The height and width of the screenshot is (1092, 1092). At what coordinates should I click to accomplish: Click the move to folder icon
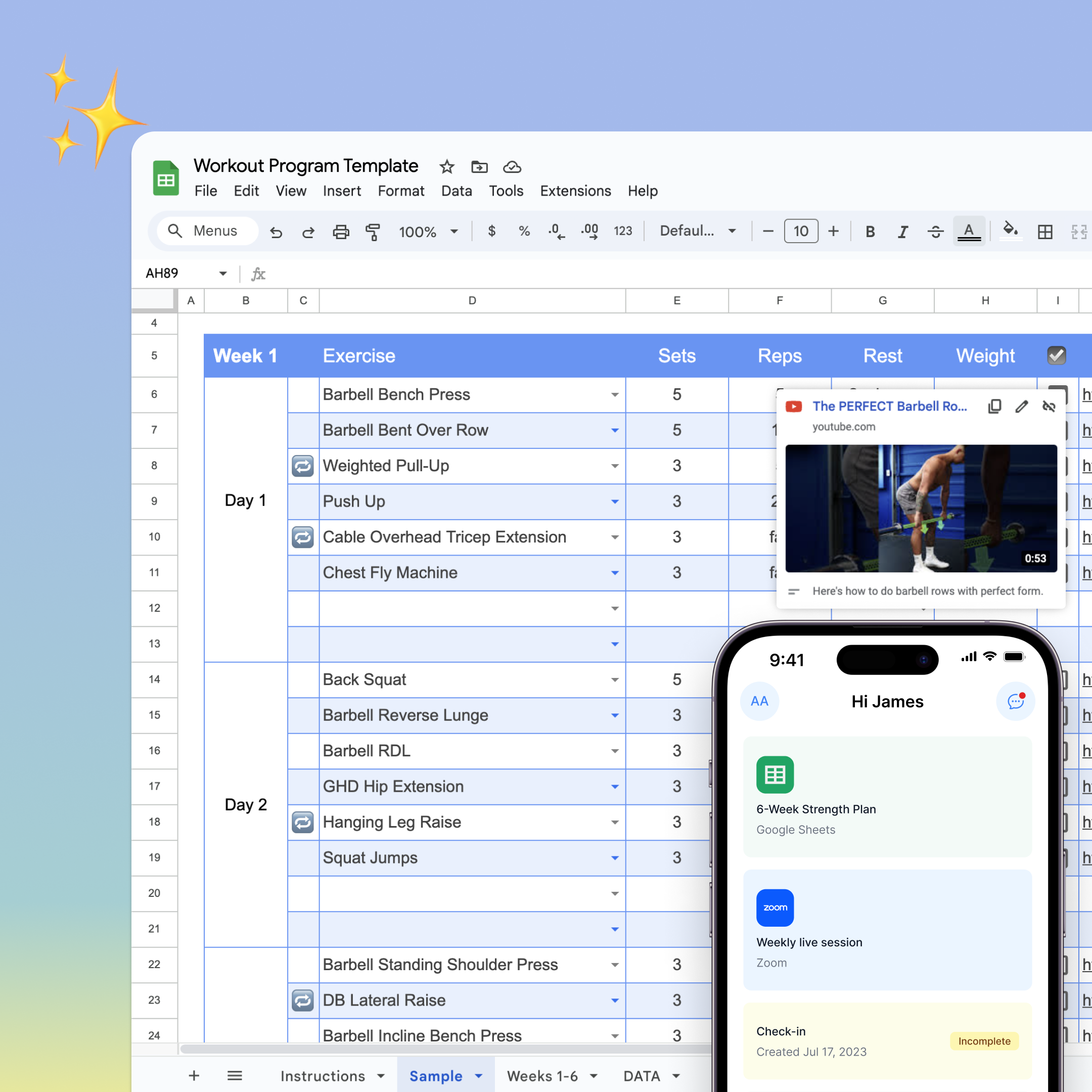(x=479, y=167)
